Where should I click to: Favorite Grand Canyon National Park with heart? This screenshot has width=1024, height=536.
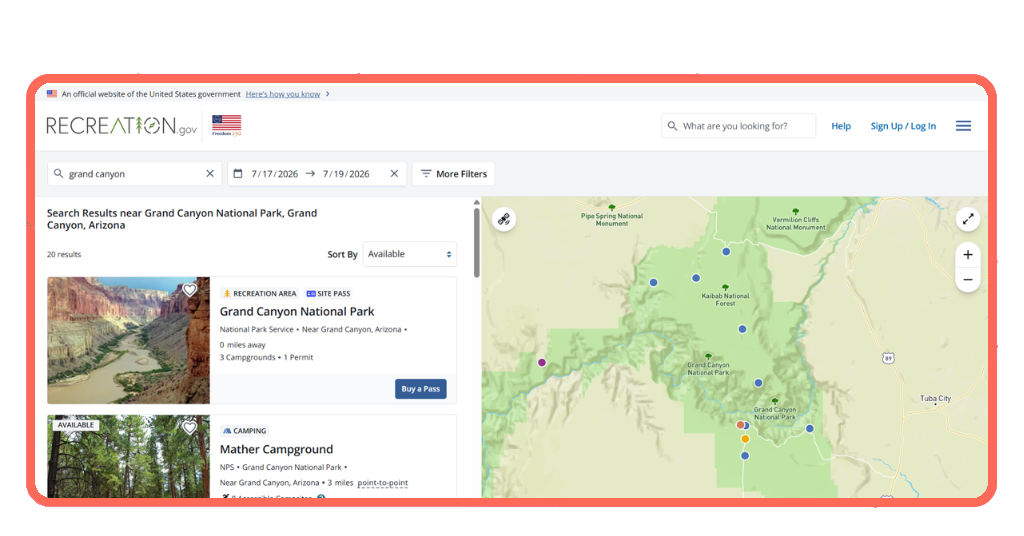click(x=189, y=290)
